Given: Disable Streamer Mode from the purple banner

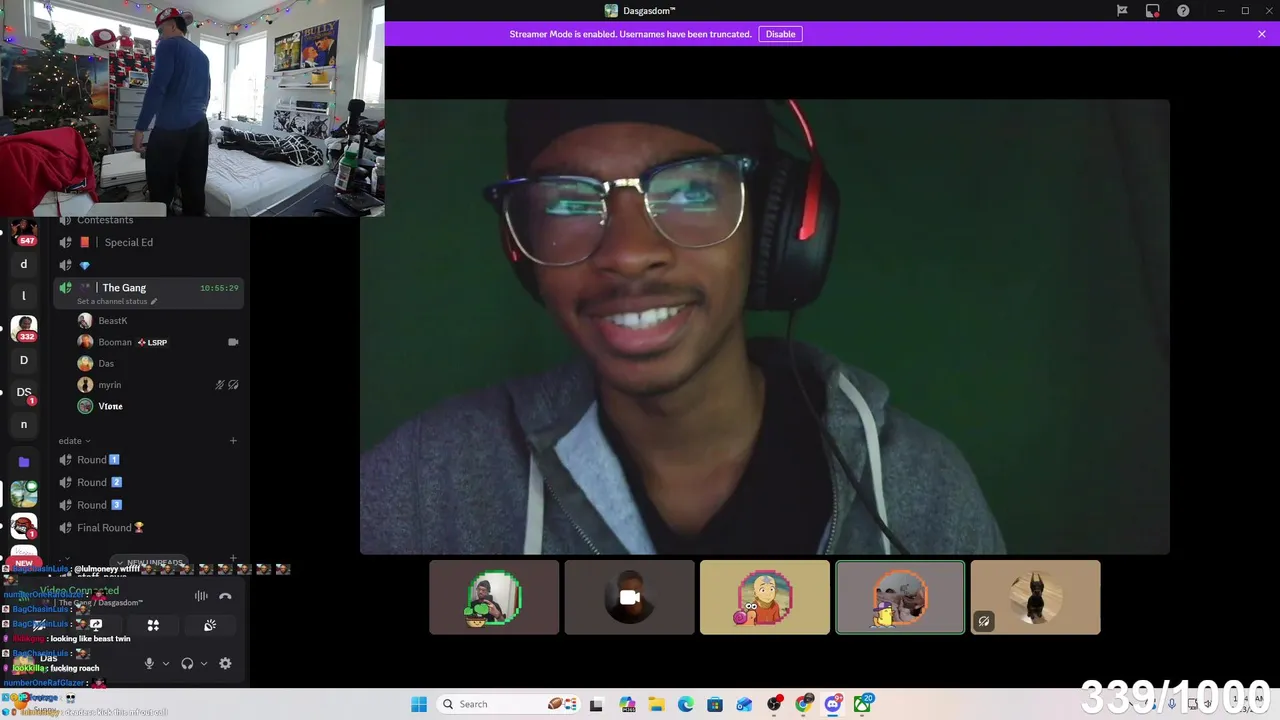Looking at the screenshot, I should (780, 34).
